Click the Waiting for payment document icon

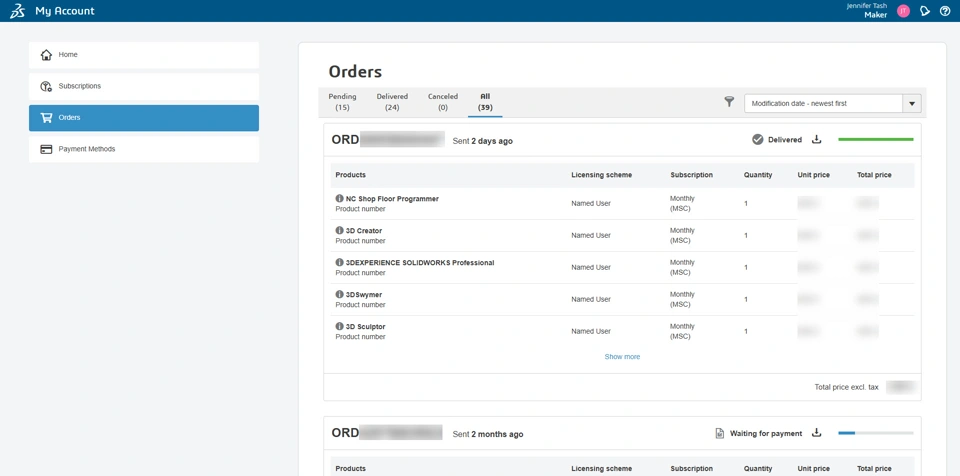(x=720, y=433)
